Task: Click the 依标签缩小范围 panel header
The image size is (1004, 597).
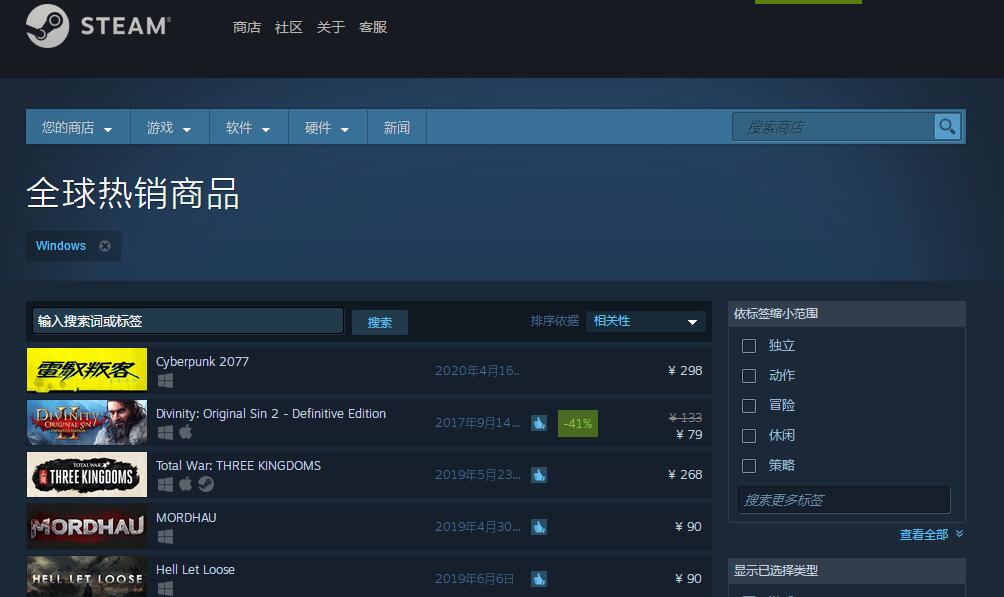Action: click(x=846, y=314)
